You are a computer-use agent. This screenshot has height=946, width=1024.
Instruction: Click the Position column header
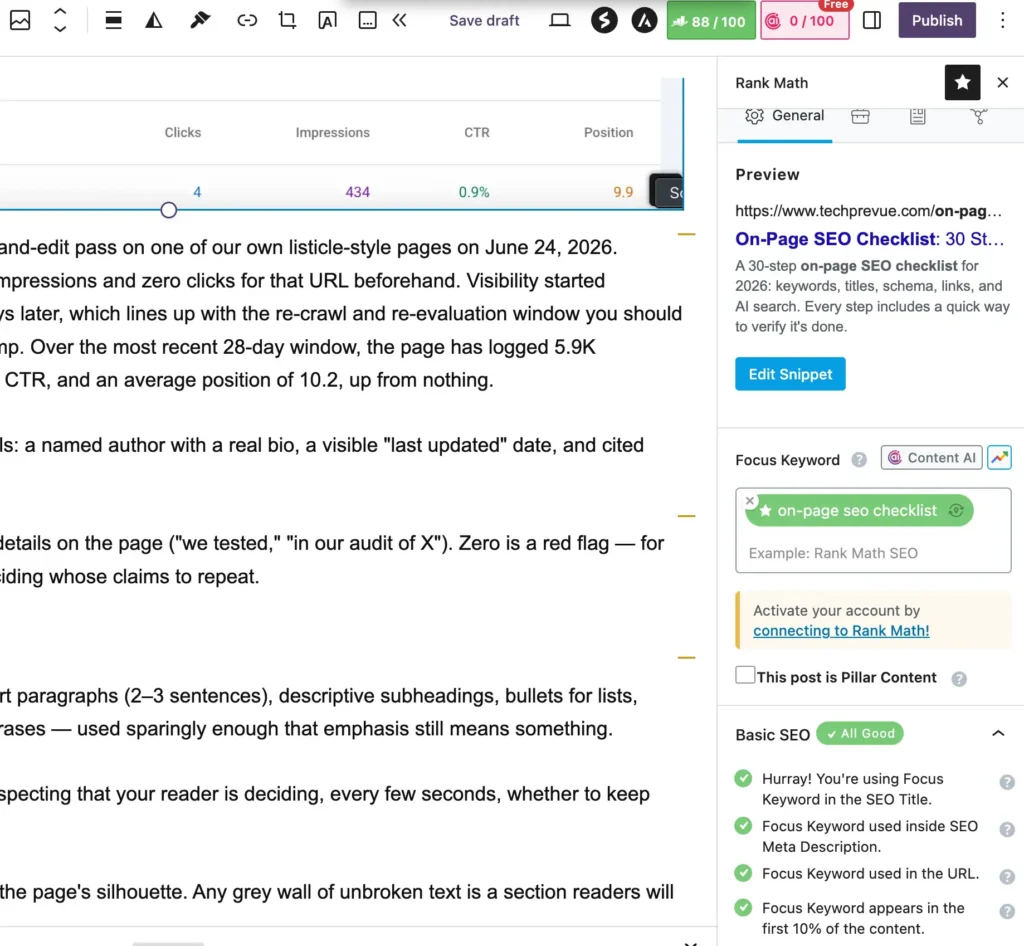click(609, 133)
